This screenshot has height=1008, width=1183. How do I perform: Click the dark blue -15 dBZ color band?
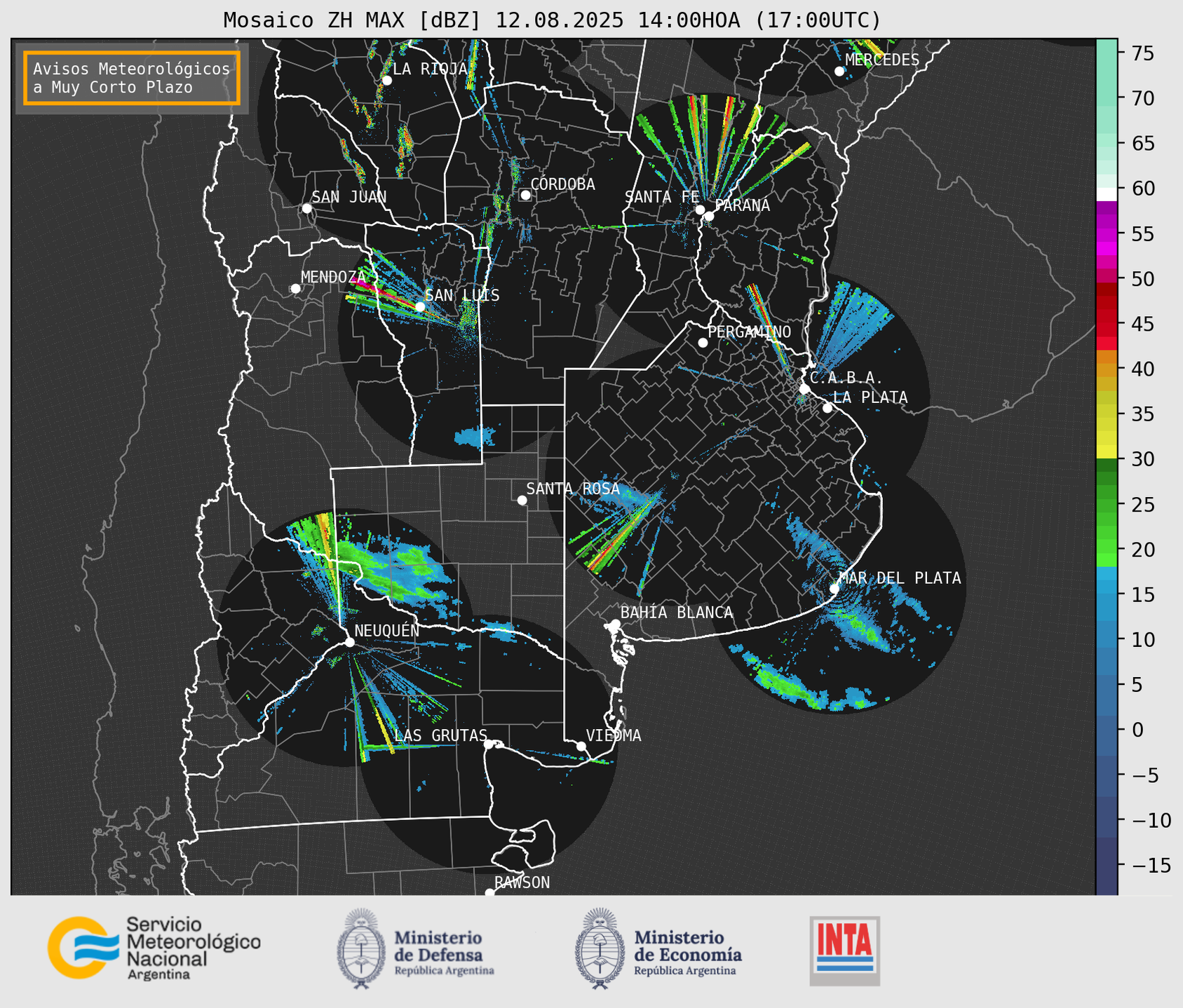[x=1107, y=866]
